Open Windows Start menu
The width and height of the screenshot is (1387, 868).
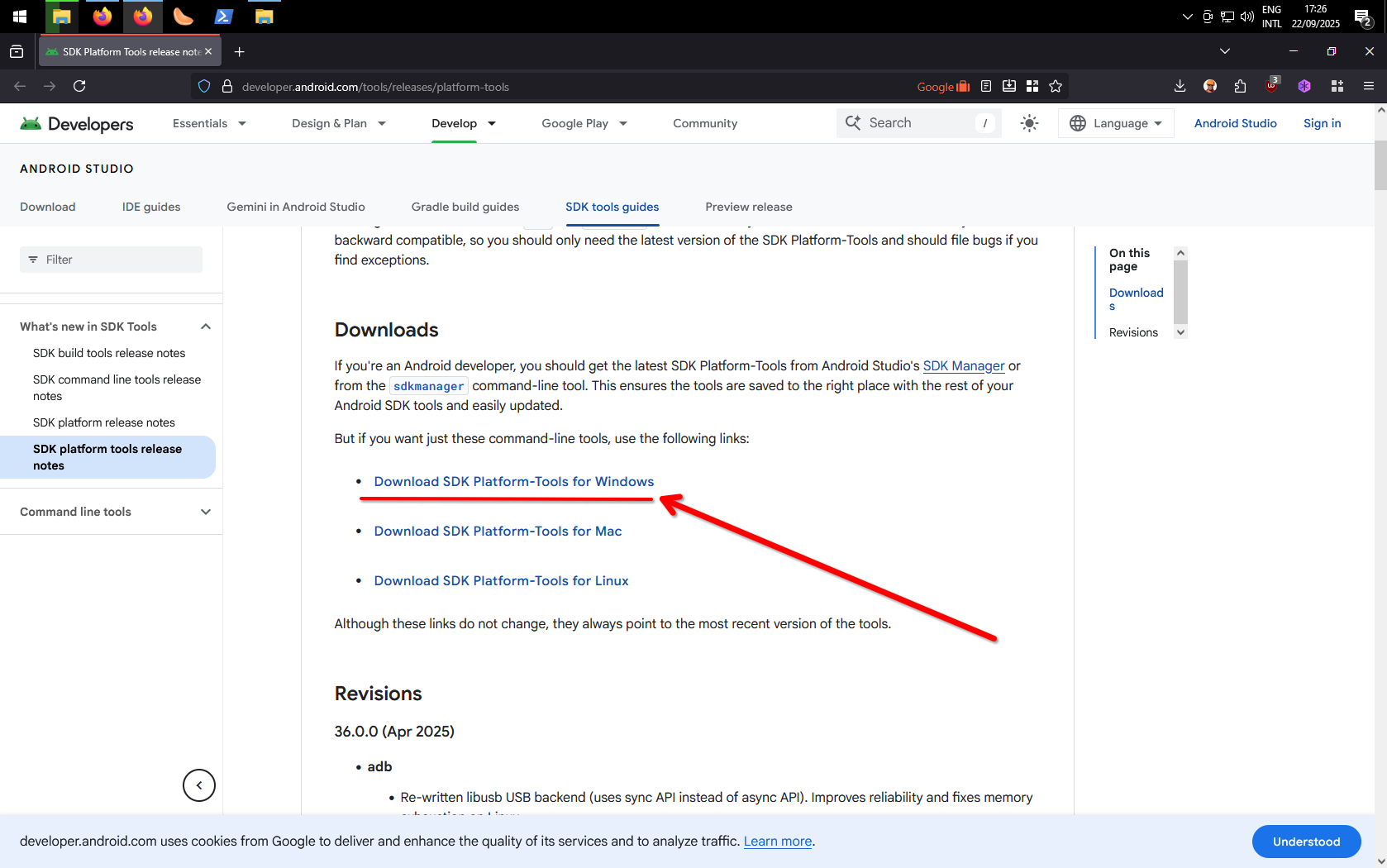20,17
